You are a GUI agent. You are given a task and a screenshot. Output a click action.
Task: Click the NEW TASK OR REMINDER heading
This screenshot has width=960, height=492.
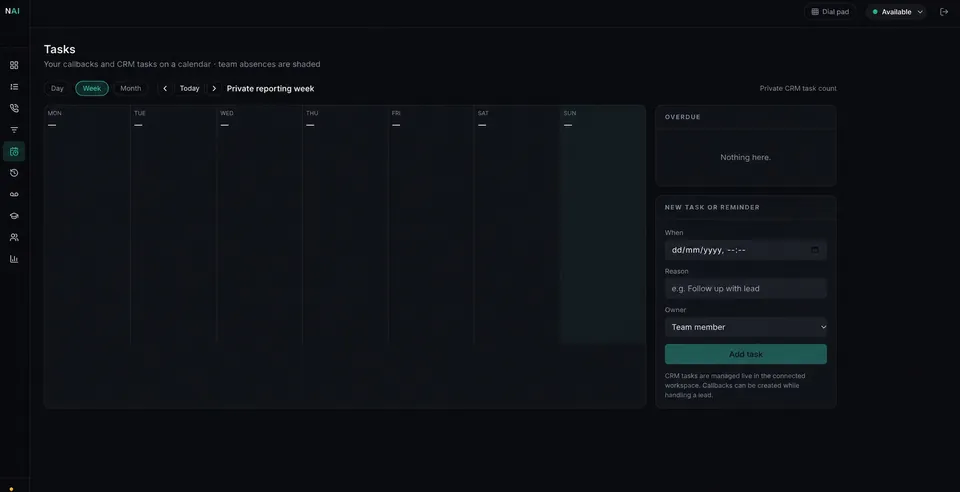tap(712, 207)
